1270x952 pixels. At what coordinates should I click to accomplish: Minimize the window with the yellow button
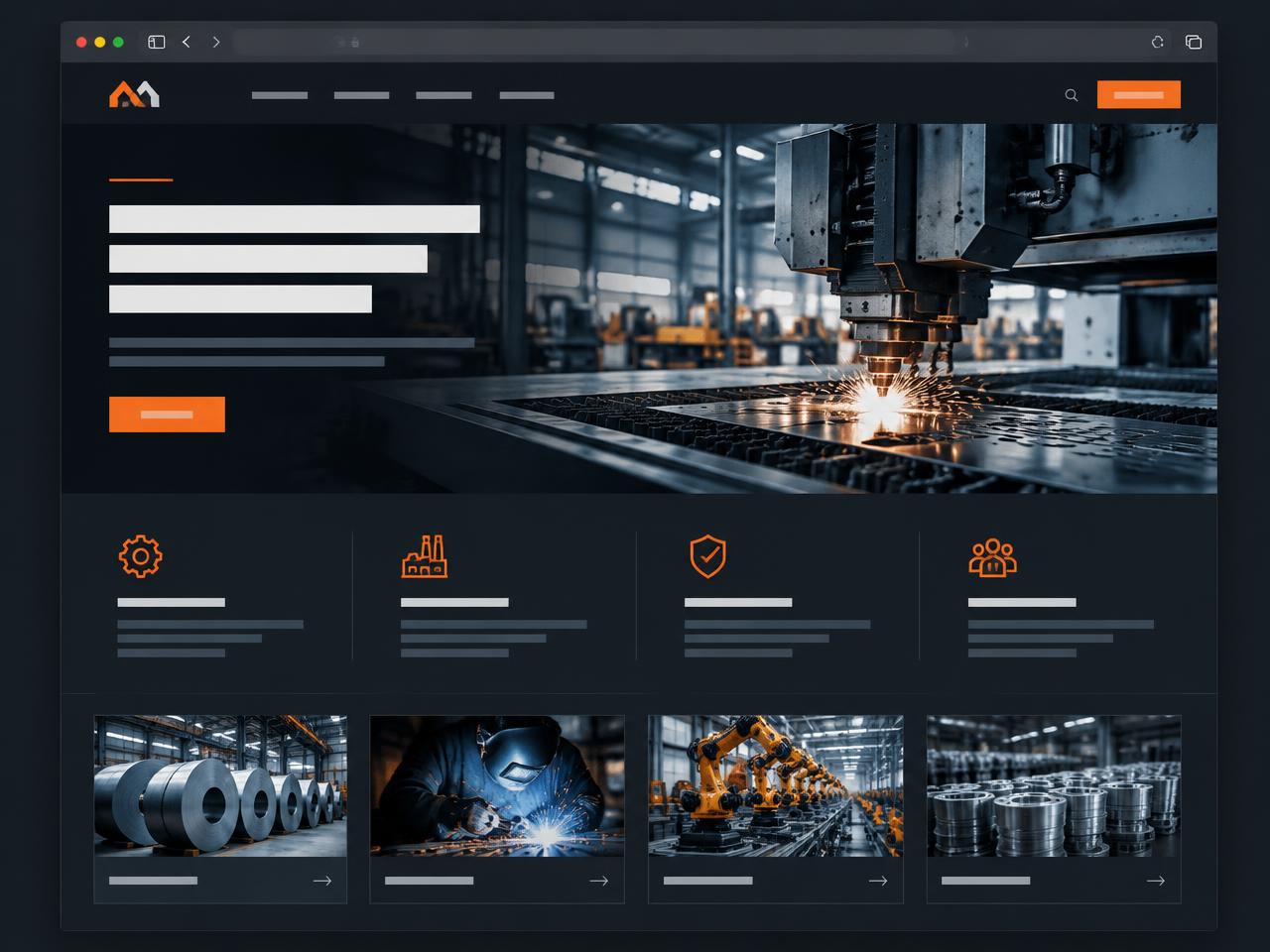[x=100, y=42]
